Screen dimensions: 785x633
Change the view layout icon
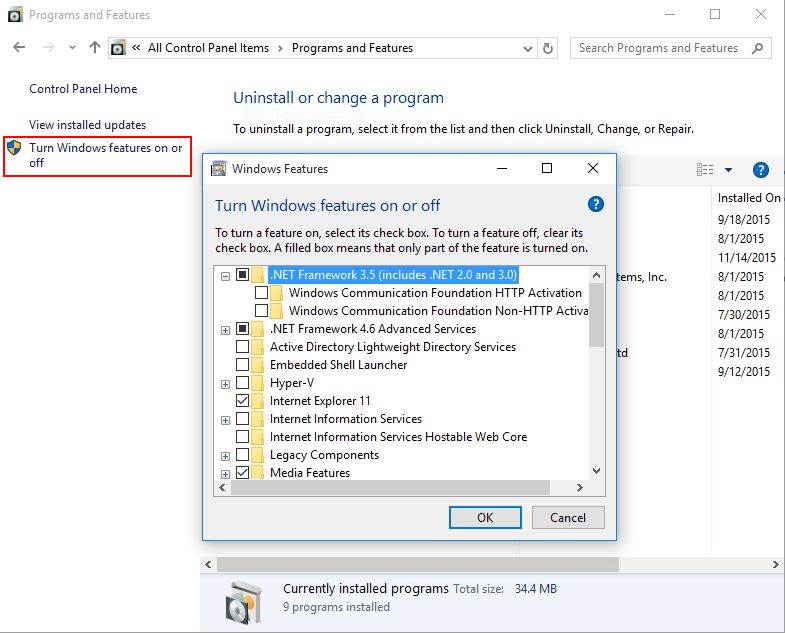pyautogui.click(x=705, y=170)
